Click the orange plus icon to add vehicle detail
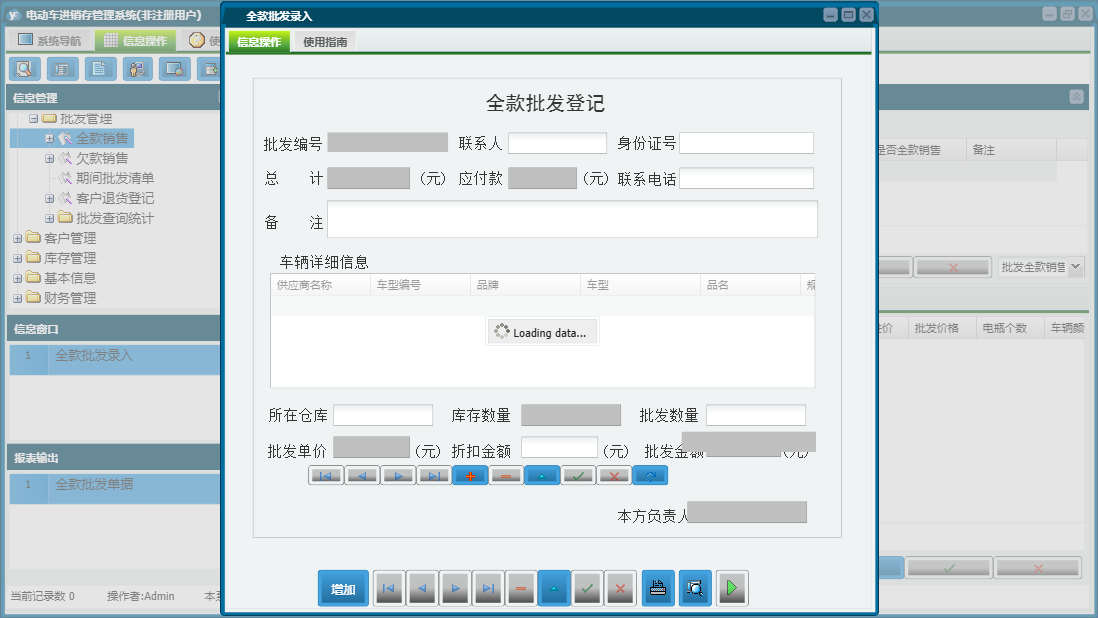The image size is (1098, 618). 470,475
